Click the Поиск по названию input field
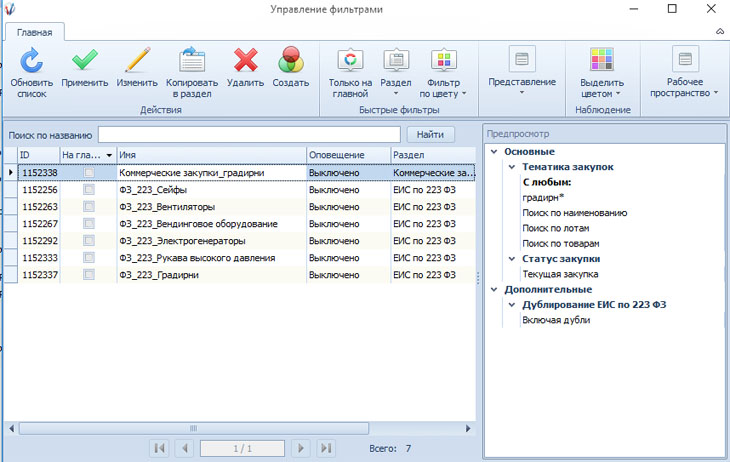Image resolution: width=730 pixels, height=462 pixels. 248,134
